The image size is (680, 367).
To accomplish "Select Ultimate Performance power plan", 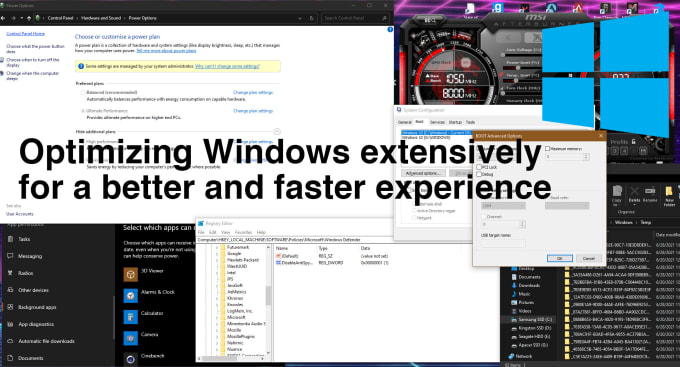I will coord(82,111).
